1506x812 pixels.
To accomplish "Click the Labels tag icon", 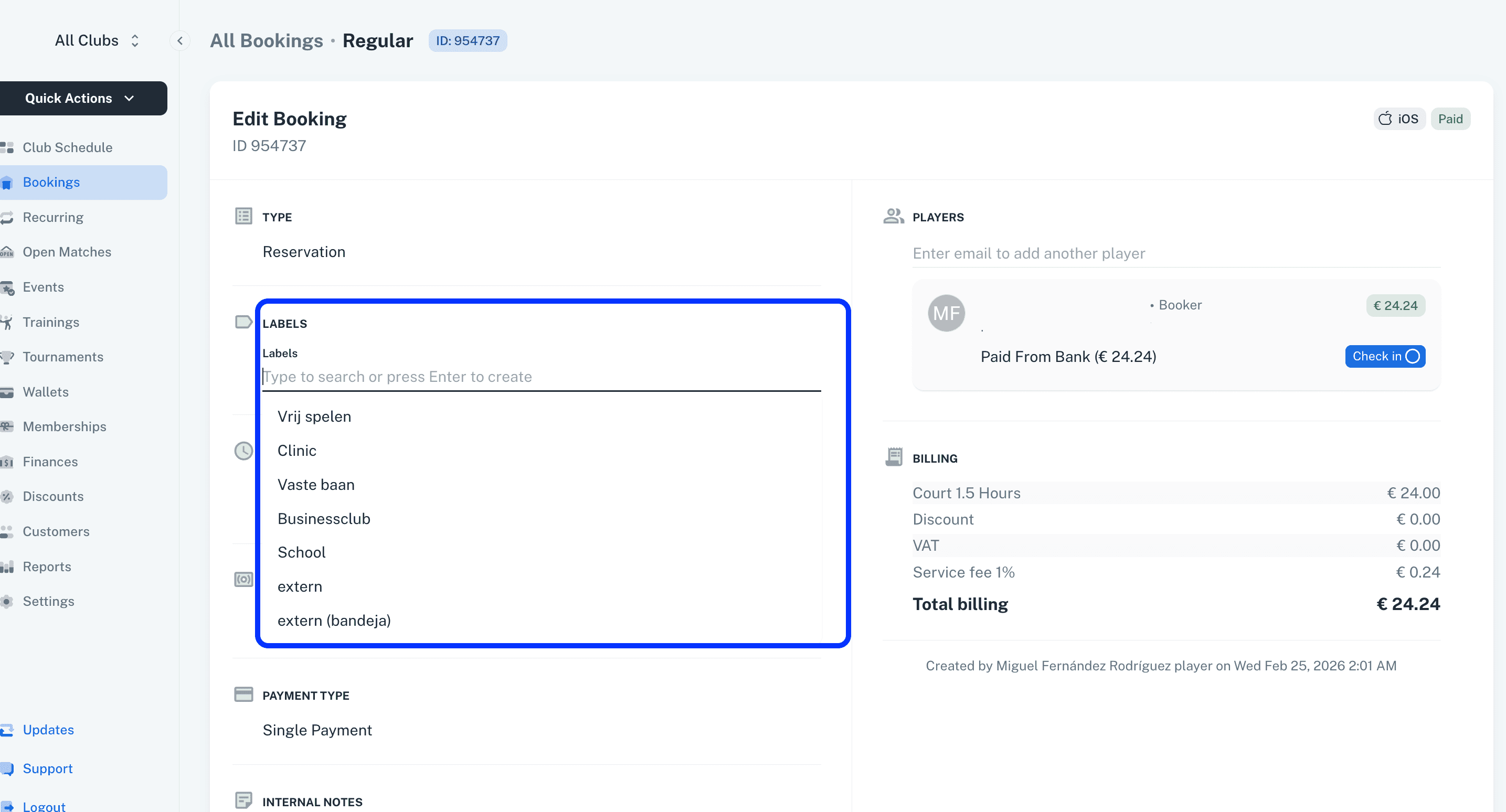I will pyautogui.click(x=243, y=322).
